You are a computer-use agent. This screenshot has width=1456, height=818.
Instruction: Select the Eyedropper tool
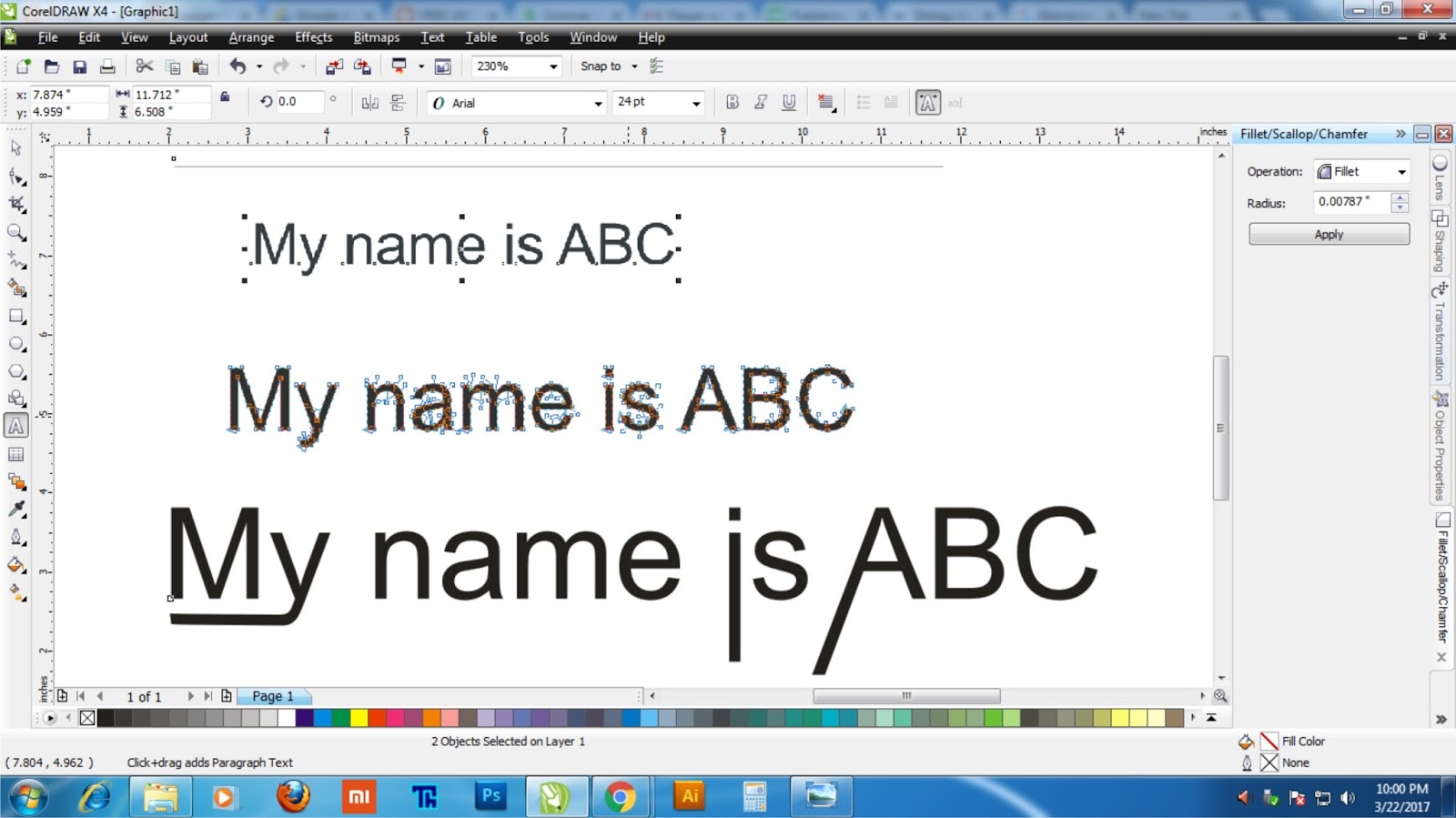[x=16, y=510]
